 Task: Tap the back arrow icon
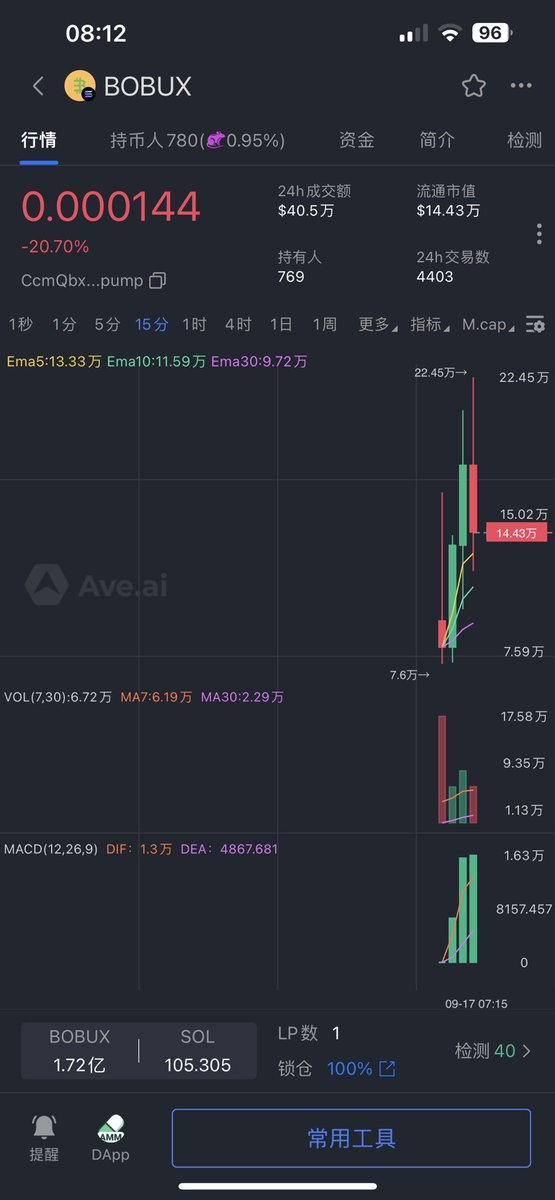pos(38,86)
